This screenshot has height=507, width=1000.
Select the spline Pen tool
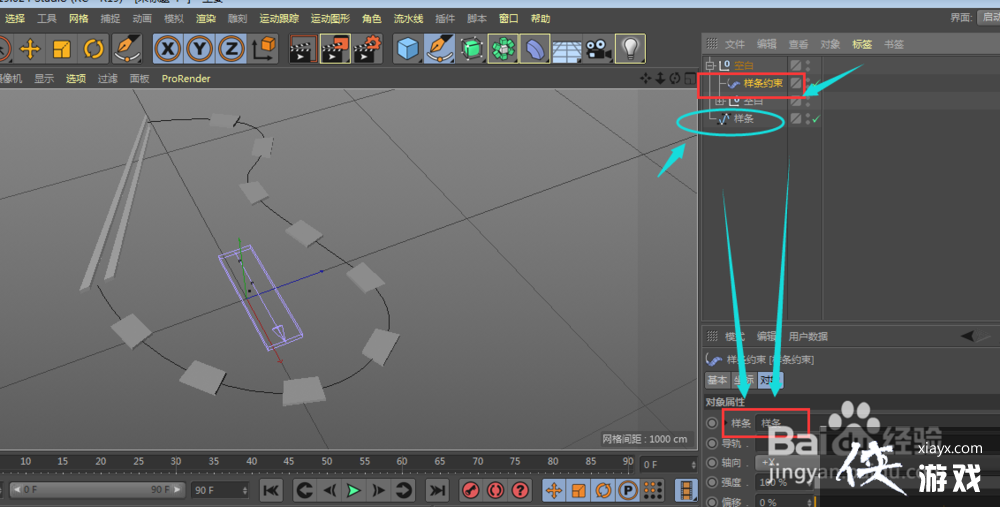click(439, 48)
